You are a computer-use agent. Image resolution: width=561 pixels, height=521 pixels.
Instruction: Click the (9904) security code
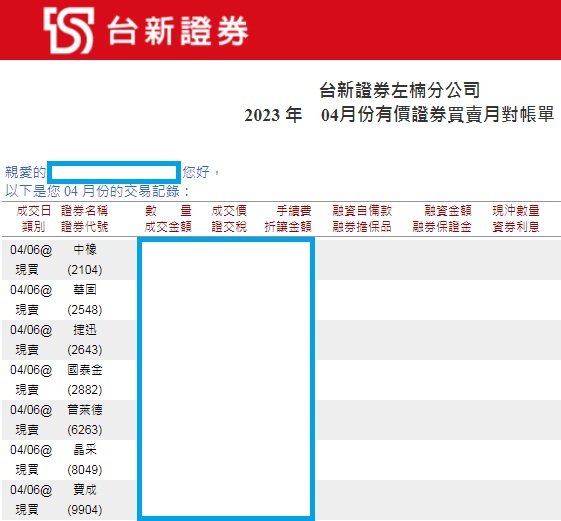coord(85,510)
